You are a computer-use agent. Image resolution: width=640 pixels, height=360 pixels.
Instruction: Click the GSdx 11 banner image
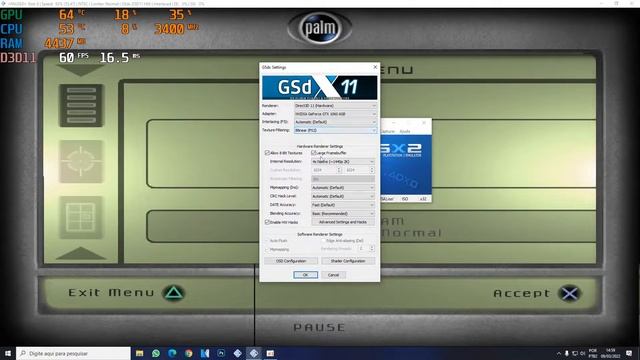click(320, 87)
